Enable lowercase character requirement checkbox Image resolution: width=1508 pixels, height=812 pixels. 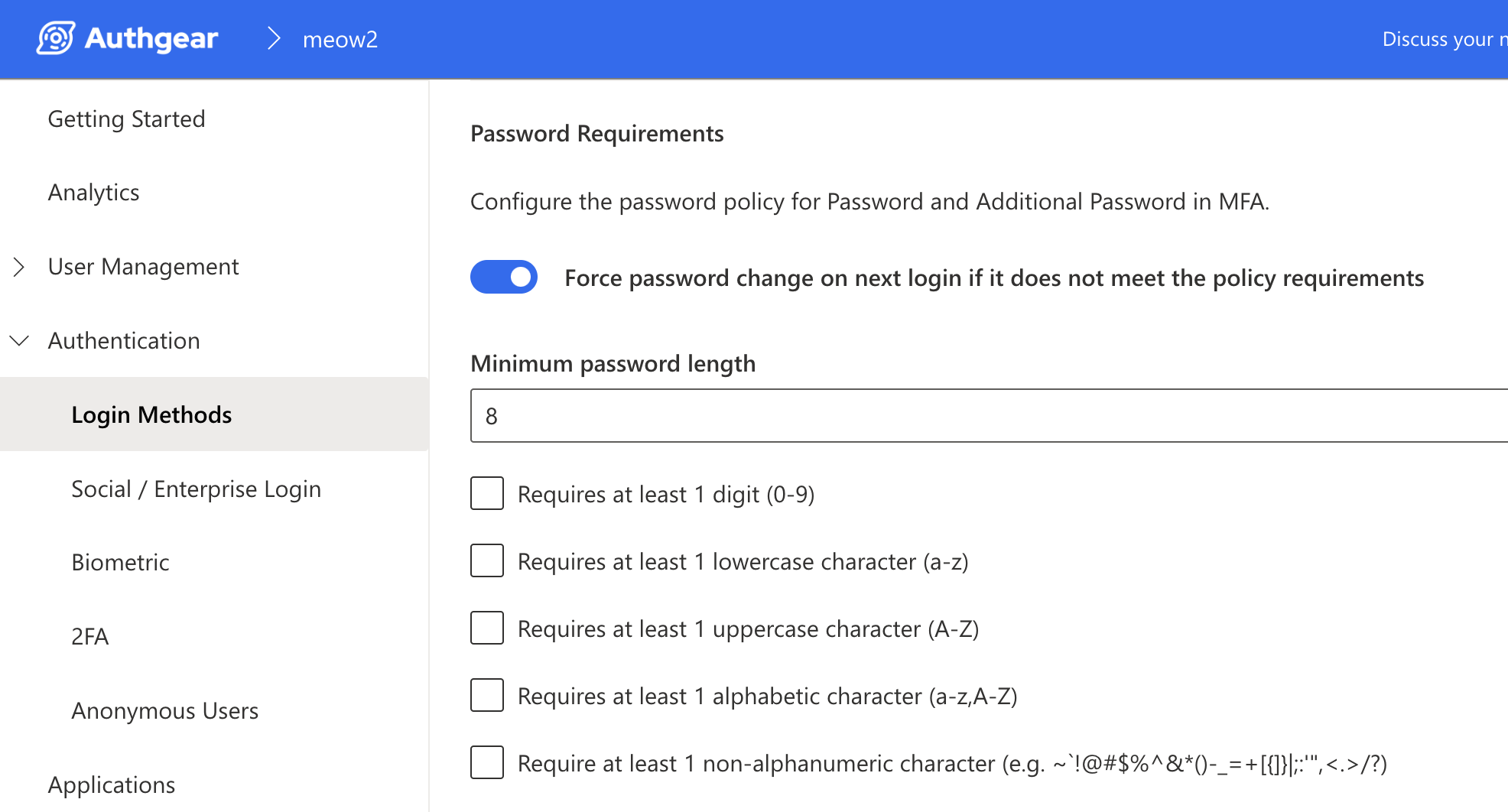pyautogui.click(x=487, y=561)
